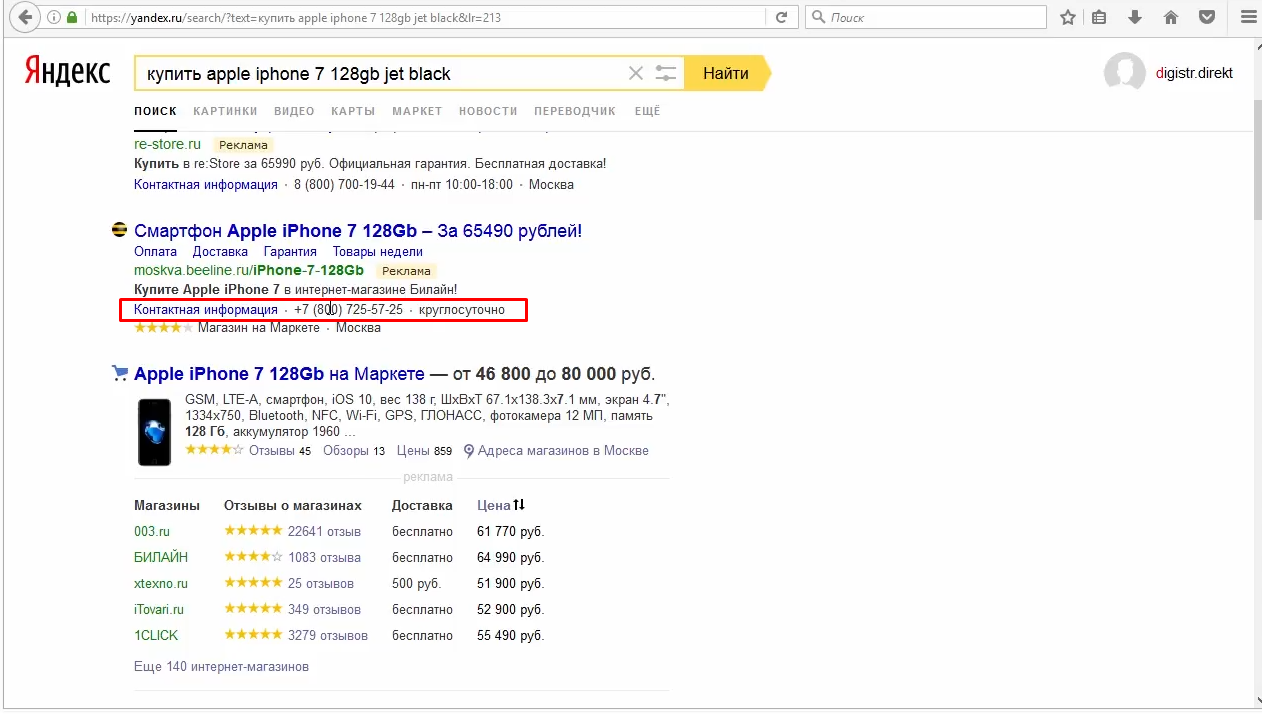Click magnifier icon in browser search box
This screenshot has width=1262, height=714.
point(818,18)
